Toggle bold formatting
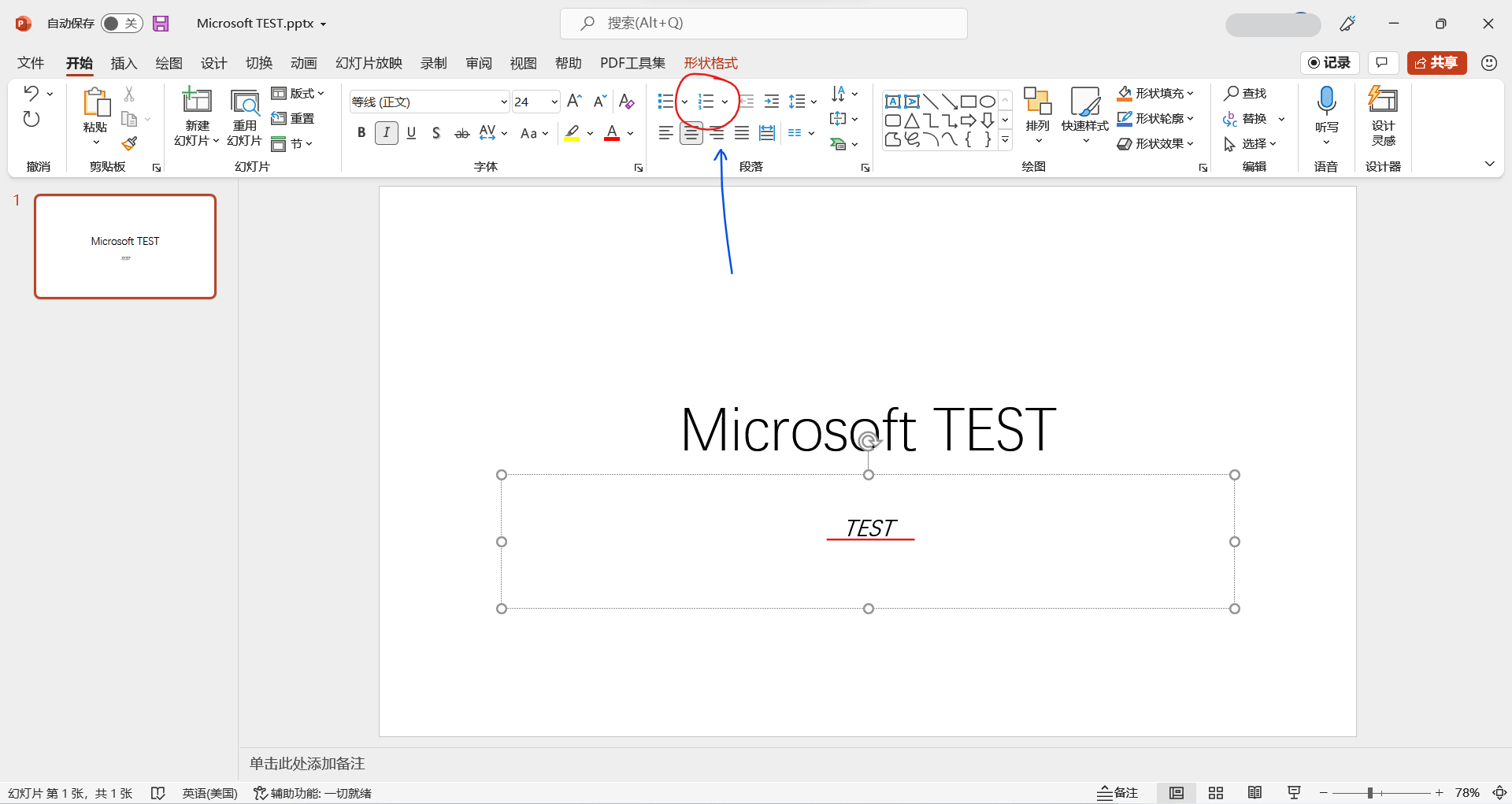The width and height of the screenshot is (1512, 804). coord(361,133)
